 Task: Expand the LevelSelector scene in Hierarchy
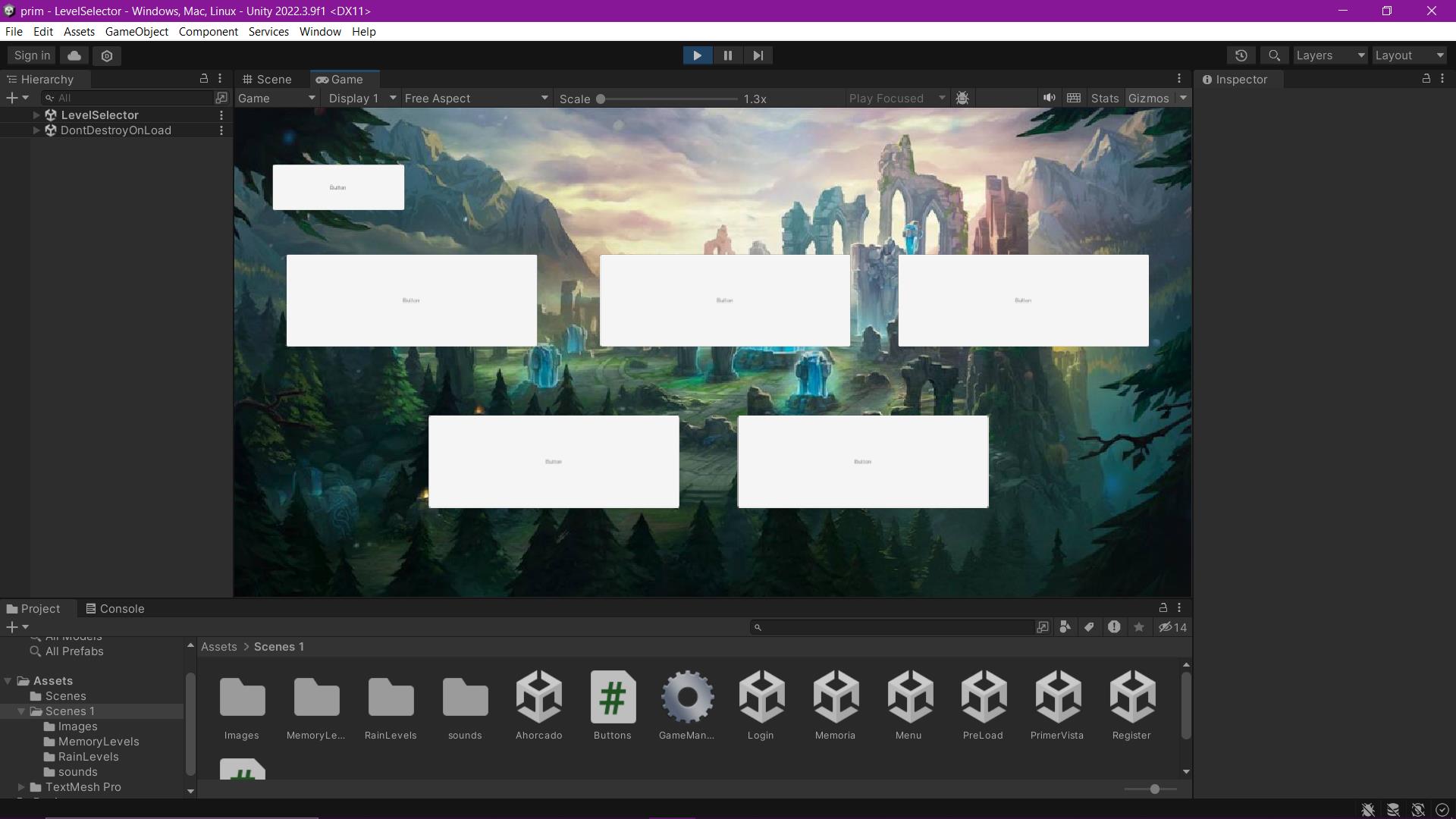[x=36, y=115]
